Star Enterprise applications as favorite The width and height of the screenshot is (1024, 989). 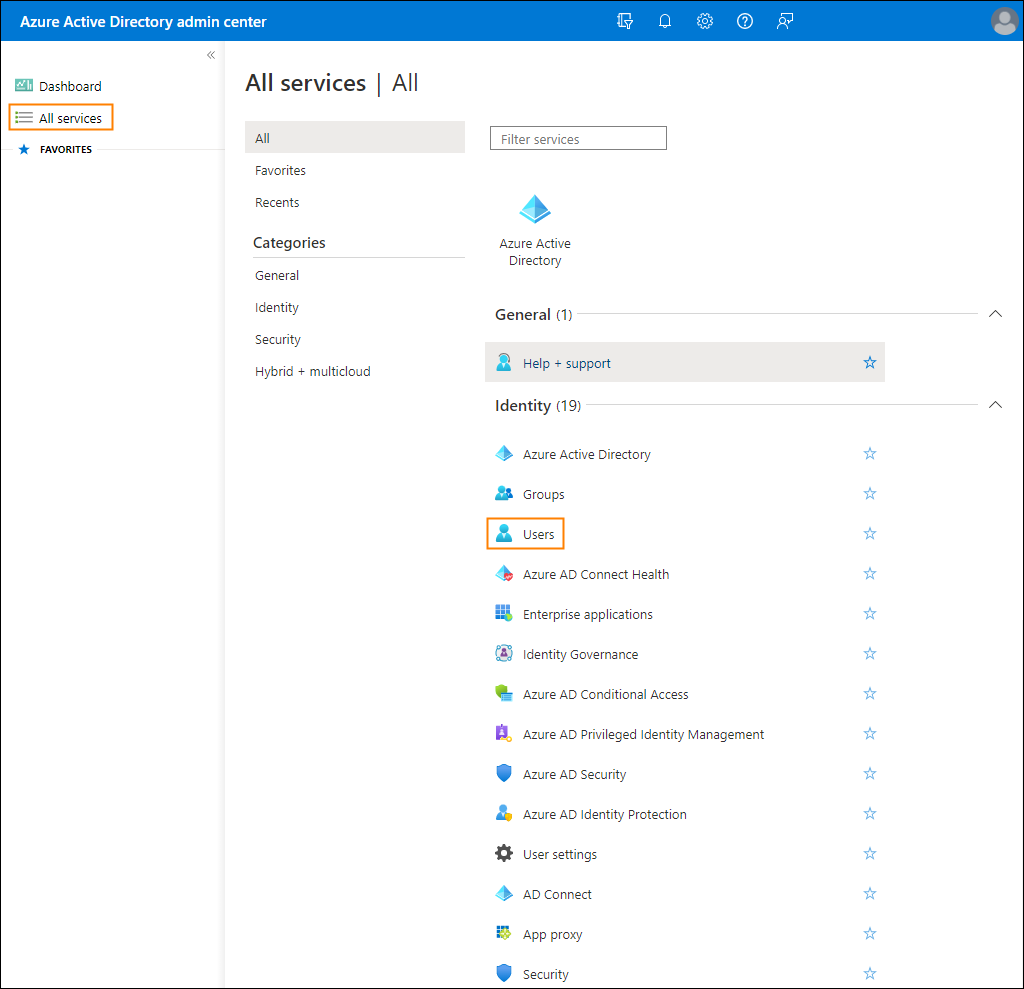[x=870, y=613]
